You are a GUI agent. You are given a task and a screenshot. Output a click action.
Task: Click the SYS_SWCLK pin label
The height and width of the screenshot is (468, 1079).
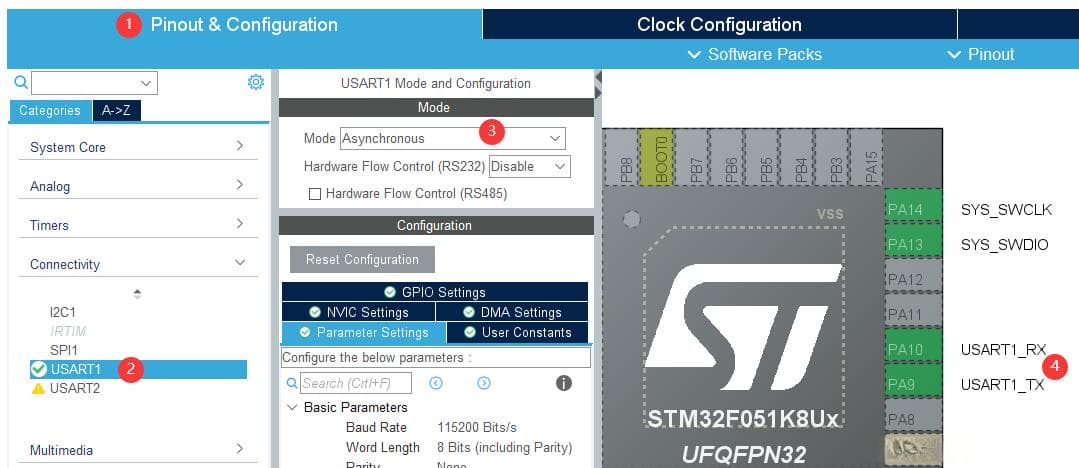pyautogui.click(x=1007, y=210)
